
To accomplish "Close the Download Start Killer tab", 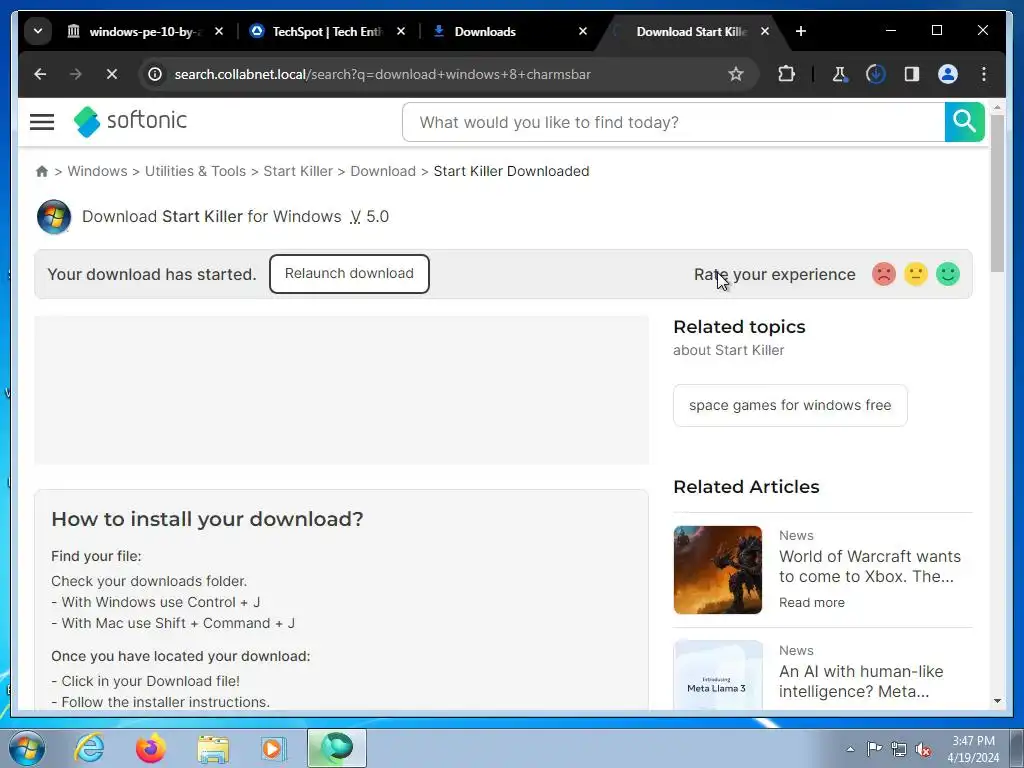I will click(765, 31).
